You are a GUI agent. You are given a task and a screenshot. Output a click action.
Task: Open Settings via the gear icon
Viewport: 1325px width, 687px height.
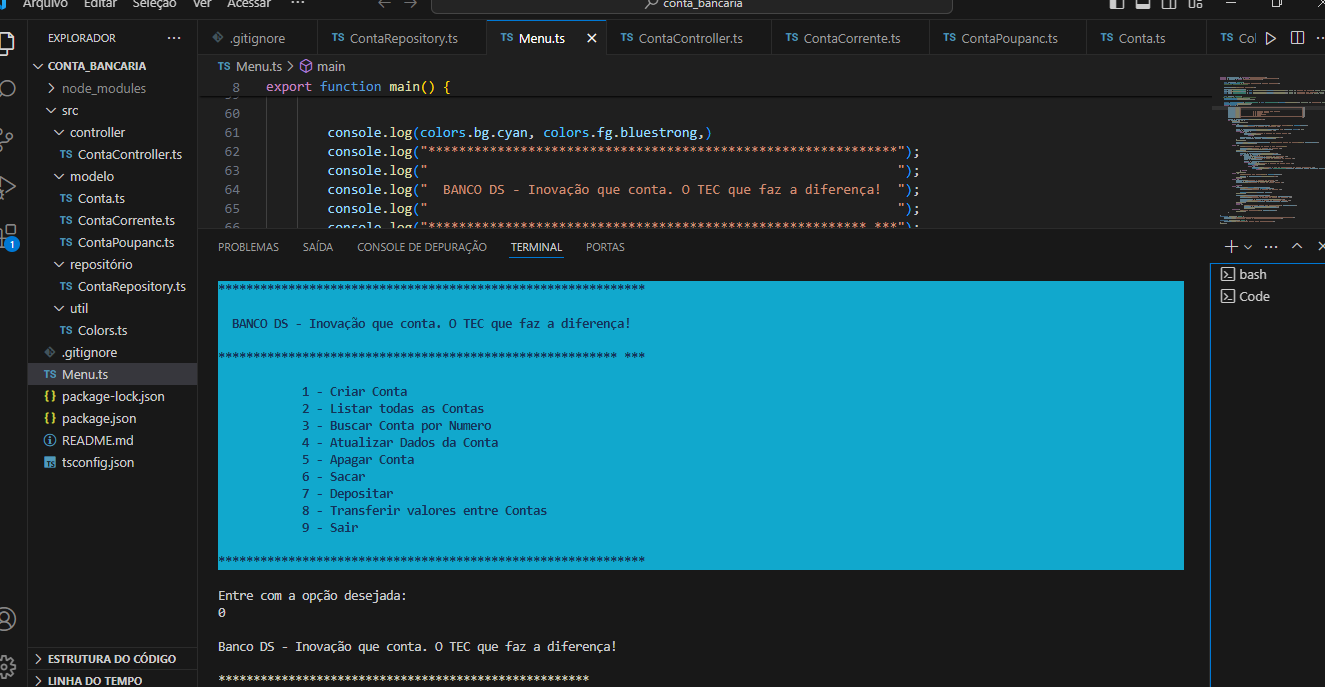pos(8,666)
